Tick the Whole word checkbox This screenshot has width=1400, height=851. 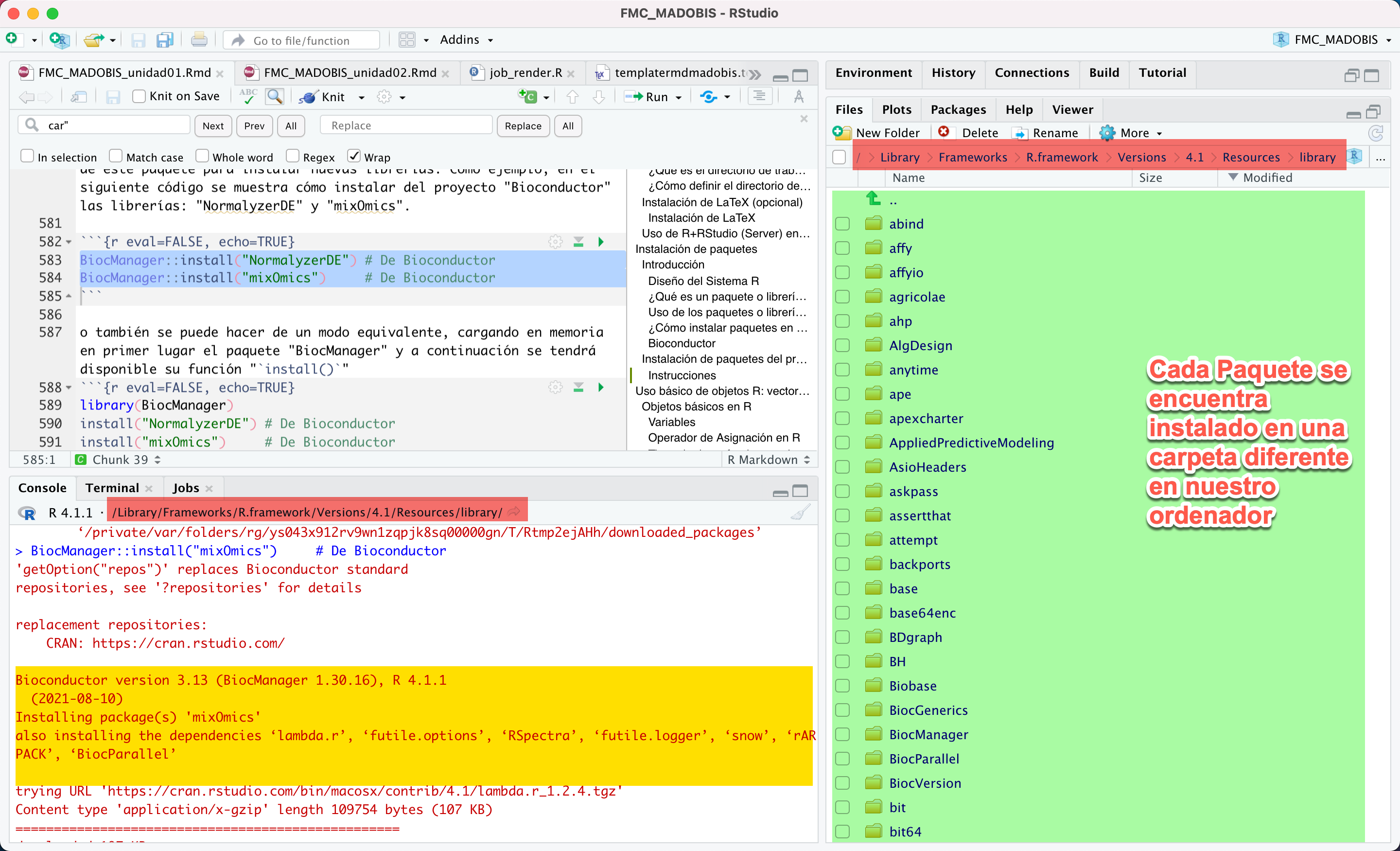point(202,156)
